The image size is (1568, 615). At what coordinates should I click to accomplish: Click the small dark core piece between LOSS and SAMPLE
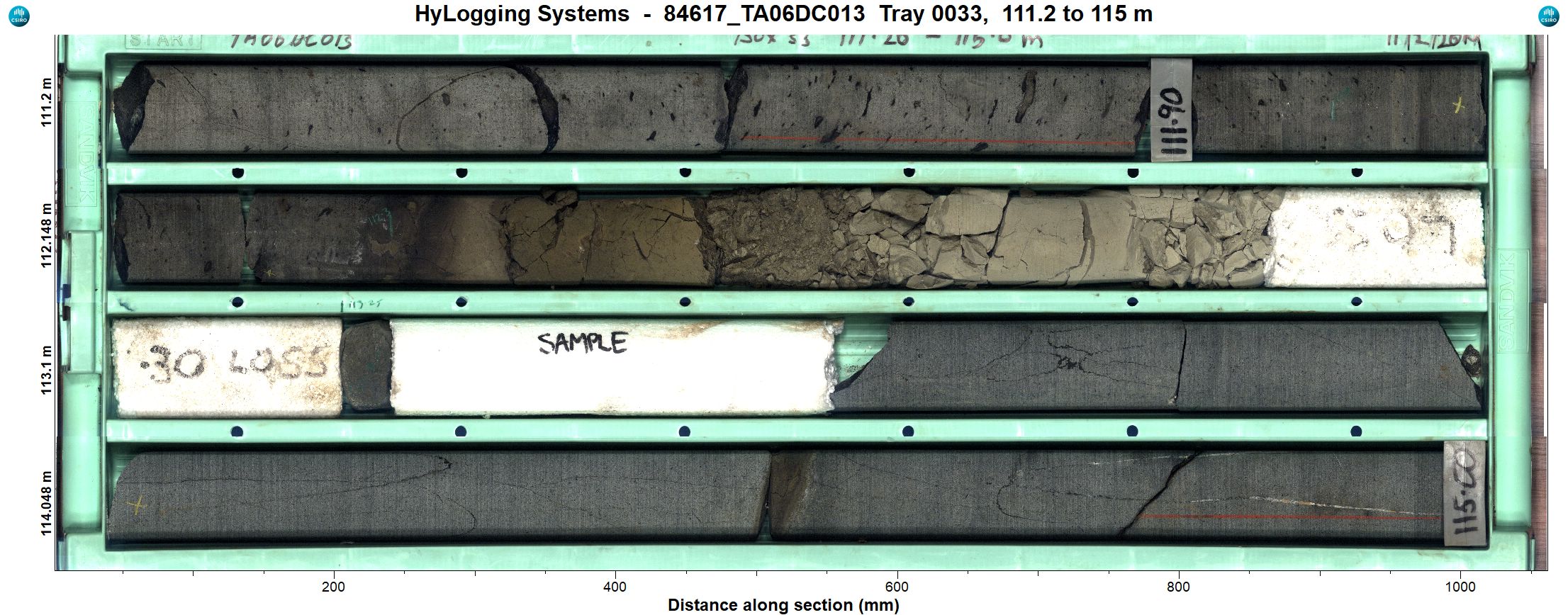(x=366, y=366)
